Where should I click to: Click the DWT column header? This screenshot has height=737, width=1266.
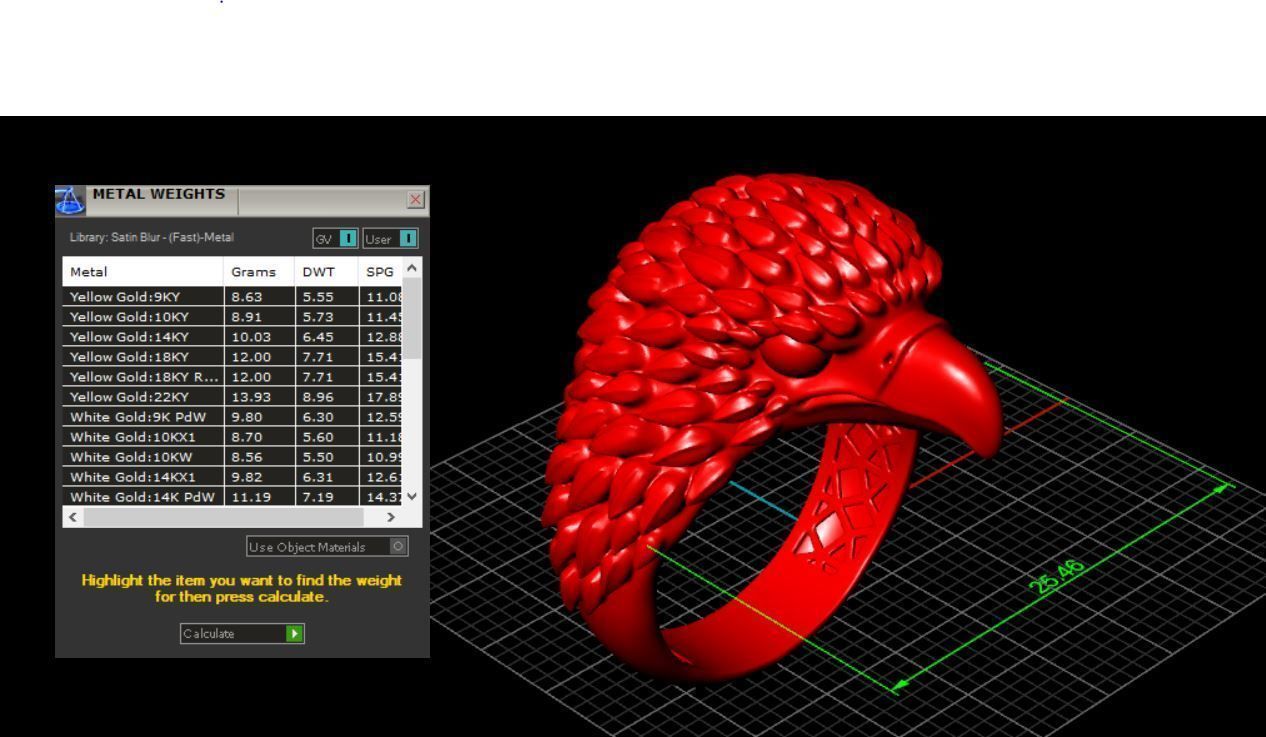[326, 272]
